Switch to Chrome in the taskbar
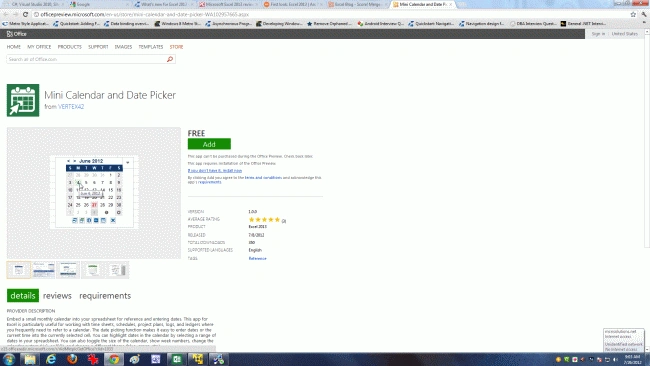The height and width of the screenshot is (366, 650). point(114,359)
